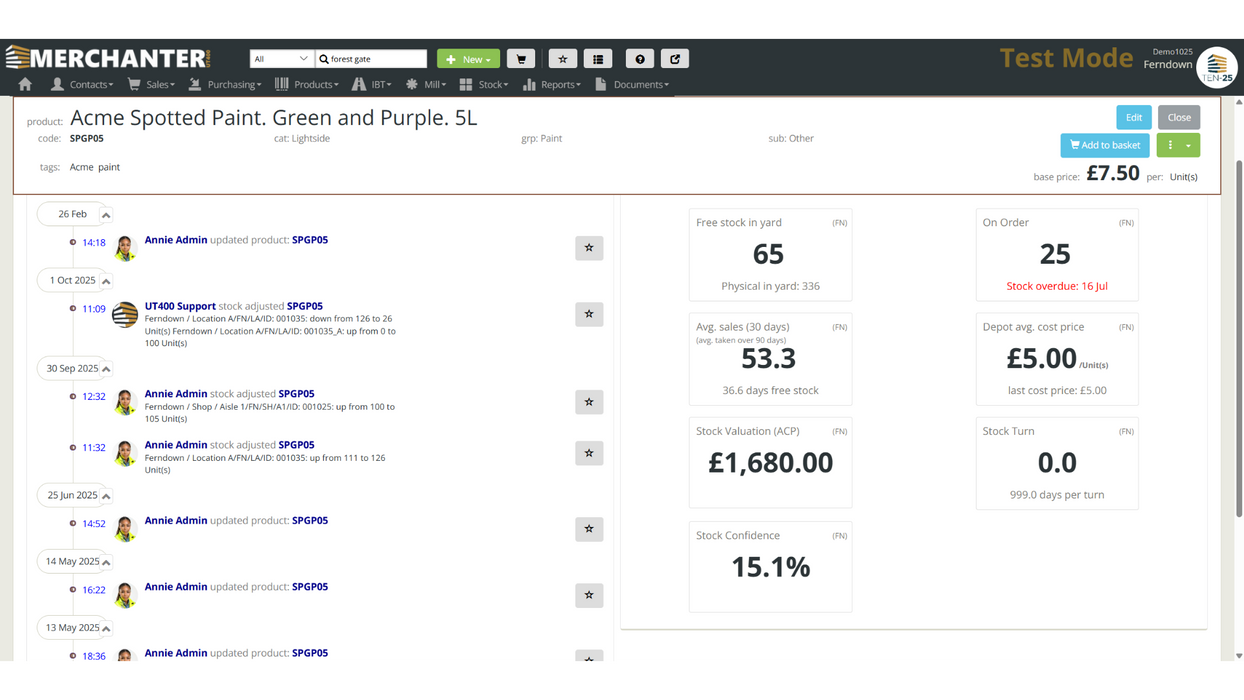1244x700 pixels.
Task: Click FN note on Free stock card
Action: coord(840,223)
